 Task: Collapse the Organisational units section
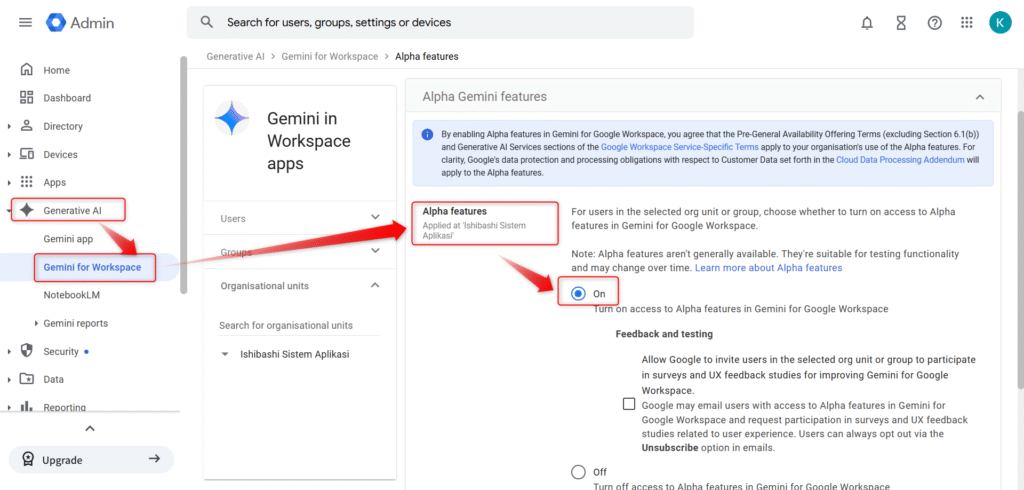point(375,286)
